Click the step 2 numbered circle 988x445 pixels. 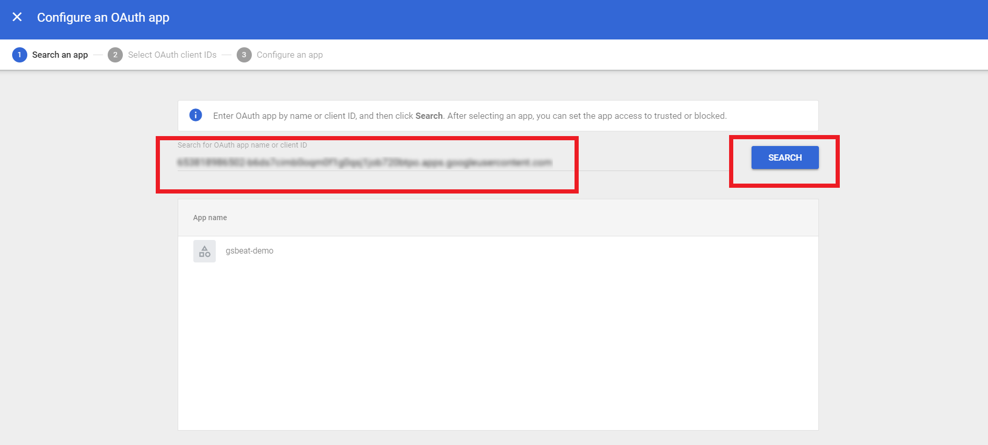tap(115, 55)
